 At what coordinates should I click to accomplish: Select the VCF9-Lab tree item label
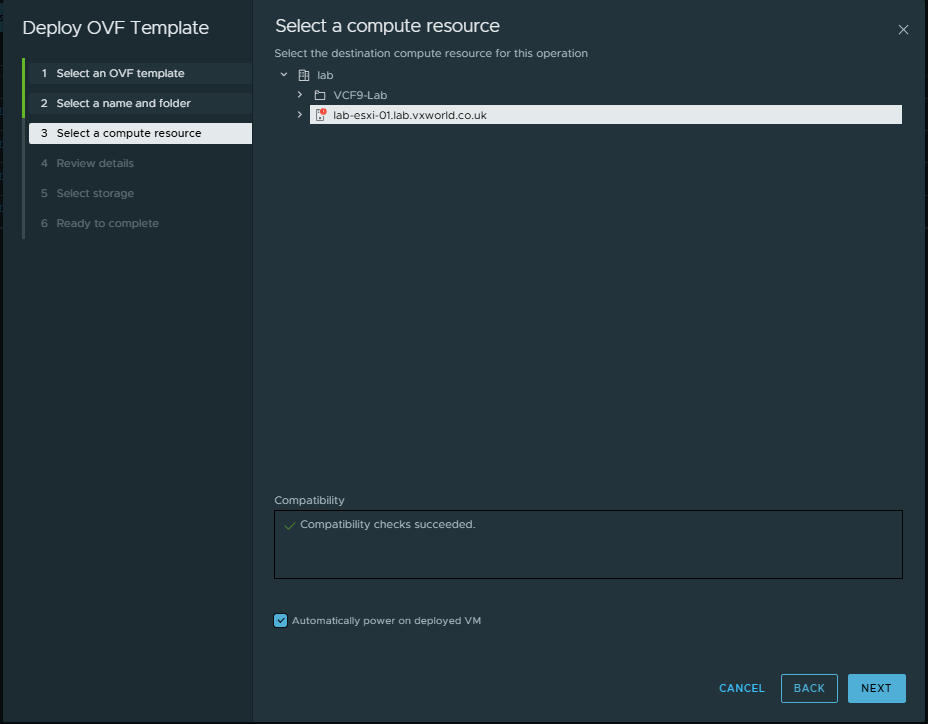pos(360,95)
